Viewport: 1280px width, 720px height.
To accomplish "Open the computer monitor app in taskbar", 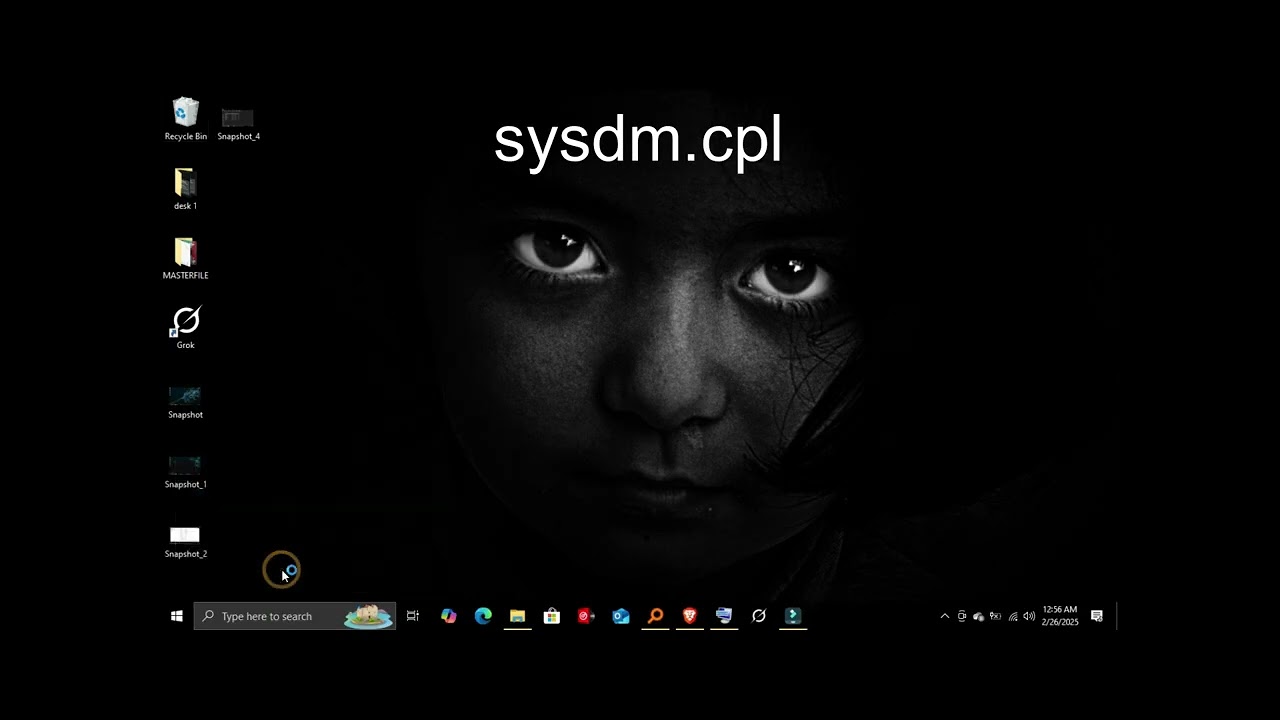I will pos(724,616).
